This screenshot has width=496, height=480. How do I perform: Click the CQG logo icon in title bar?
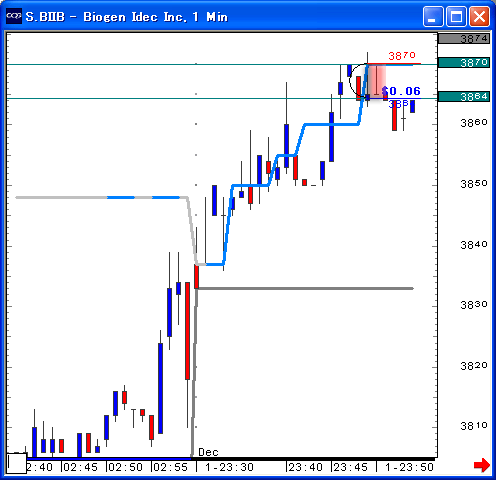tap(14, 16)
